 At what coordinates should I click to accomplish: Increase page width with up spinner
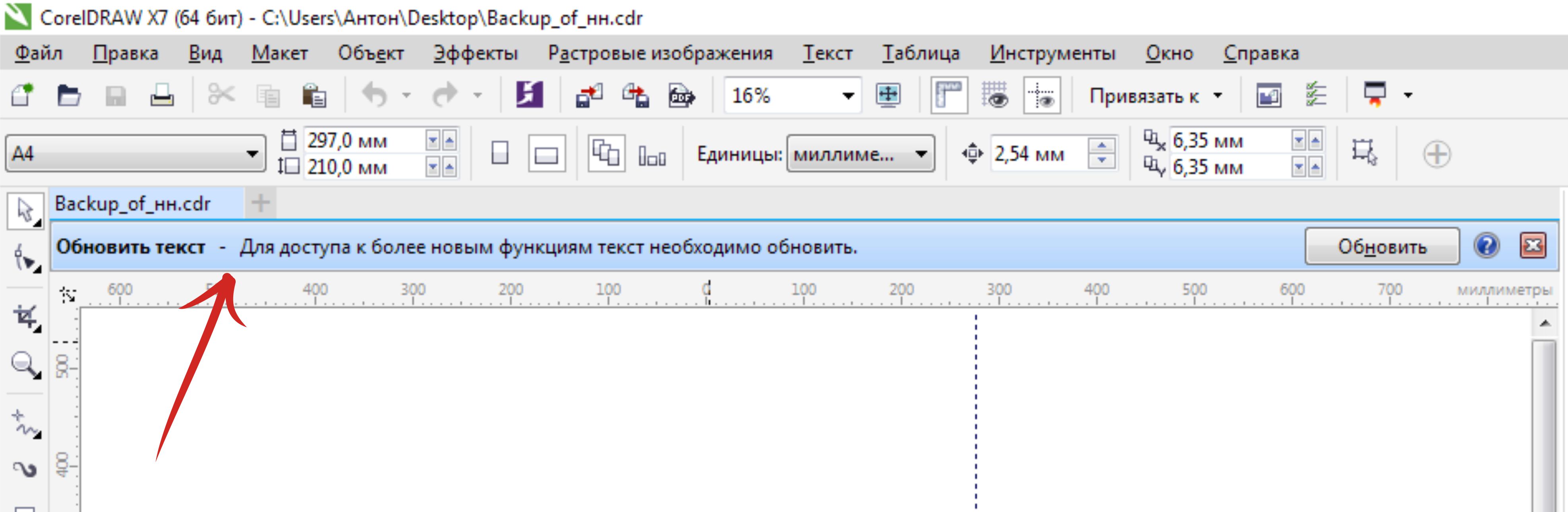point(449,141)
